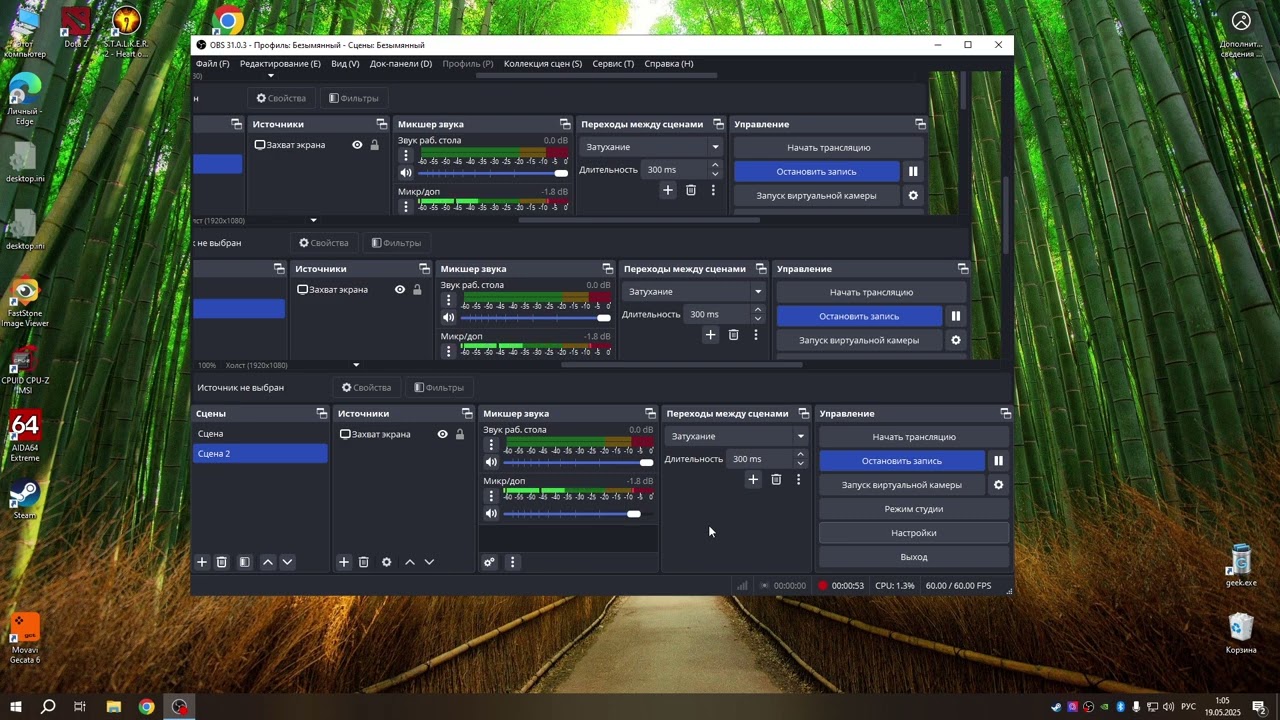The height and width of the screenshot is (720, 1280).
Task: Hide Захват экрана via the eye below the preview
Action: click(x=442, y=434)
